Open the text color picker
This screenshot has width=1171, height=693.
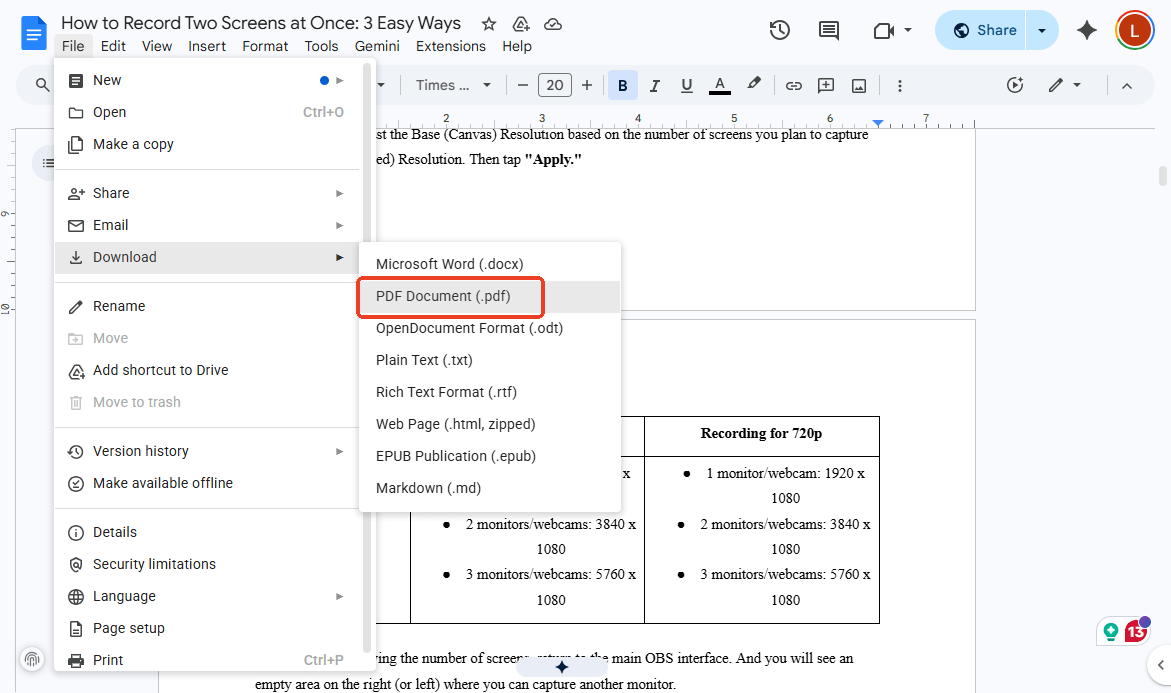[x=719, y=85]
